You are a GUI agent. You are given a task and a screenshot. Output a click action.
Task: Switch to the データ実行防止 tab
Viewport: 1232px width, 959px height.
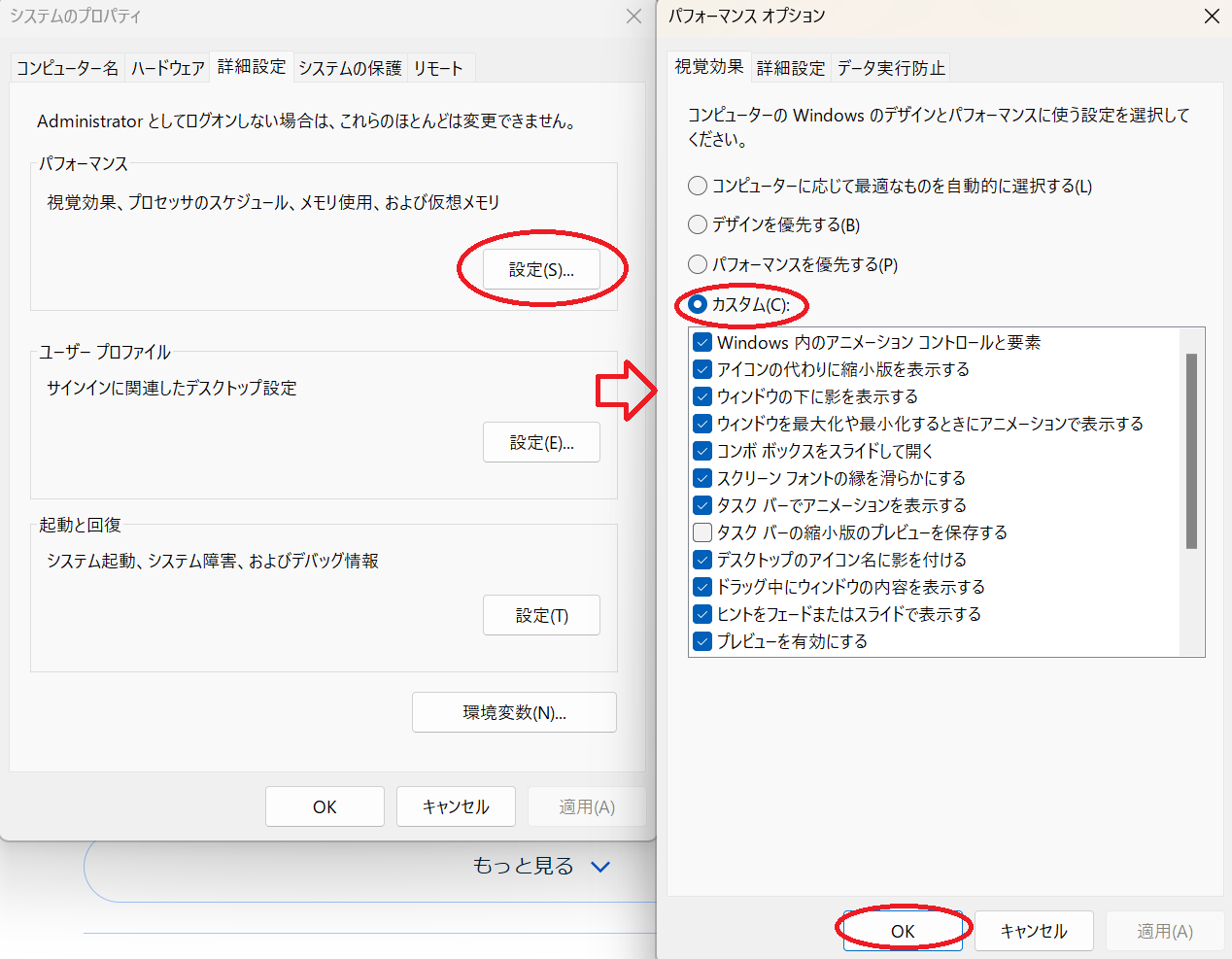[891, 68]
